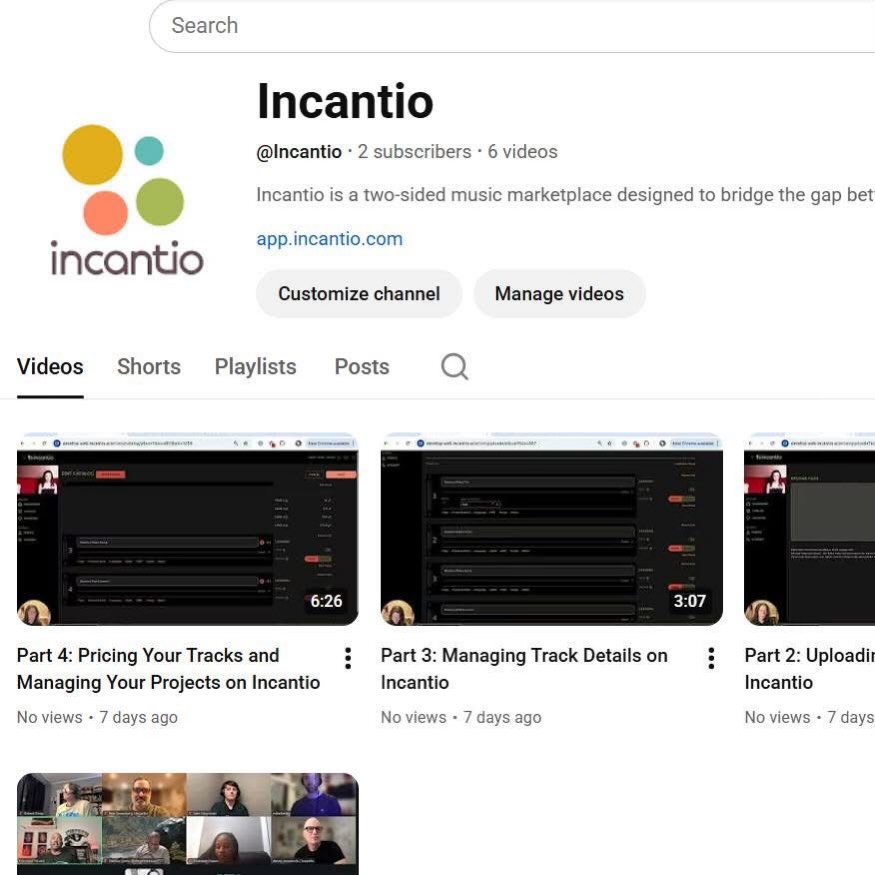Open the group meeting video thumbnail below
Screen dimensions: 875x875
click(187, 823)
